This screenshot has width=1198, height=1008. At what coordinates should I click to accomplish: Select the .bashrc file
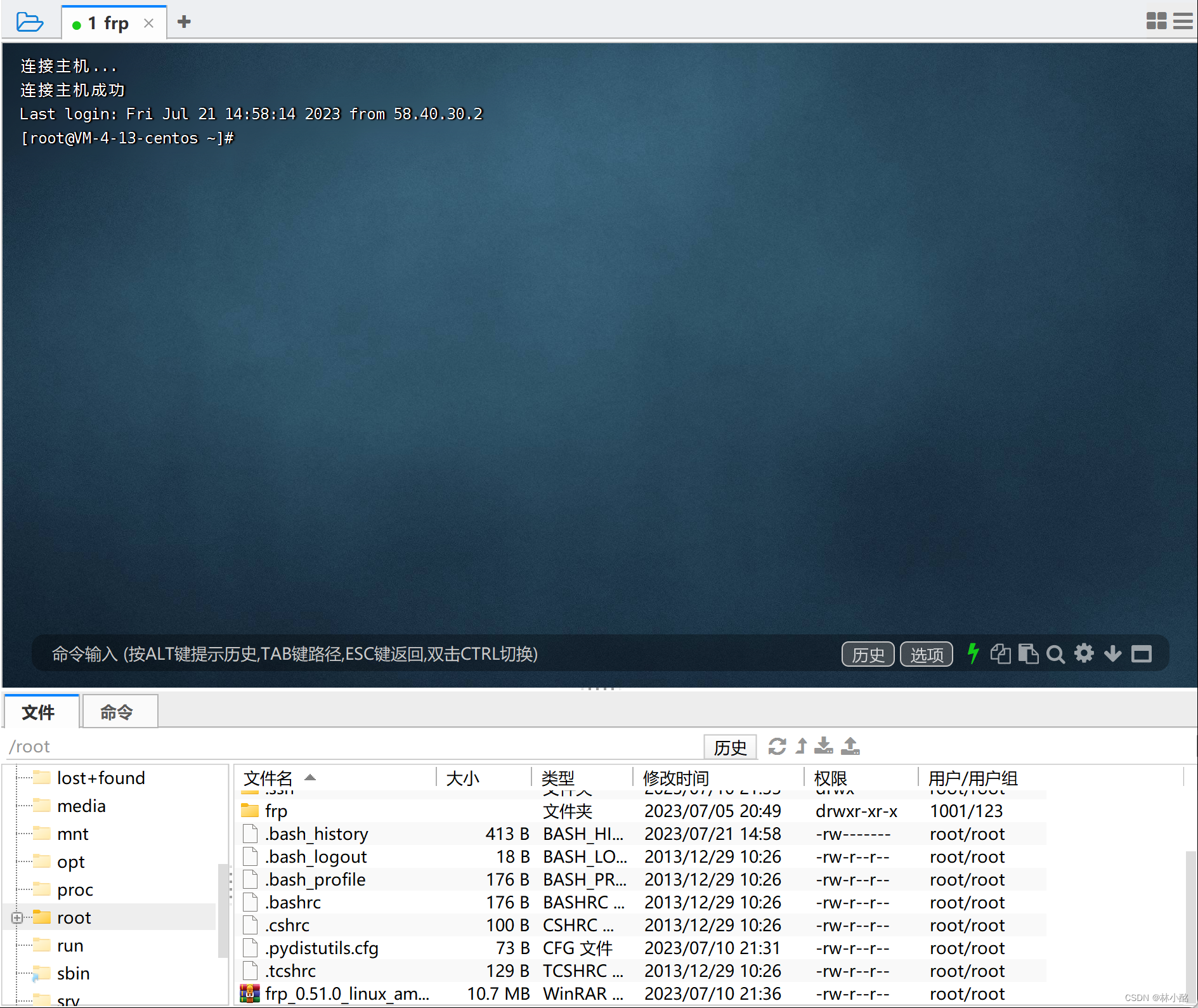click(642, 902)
